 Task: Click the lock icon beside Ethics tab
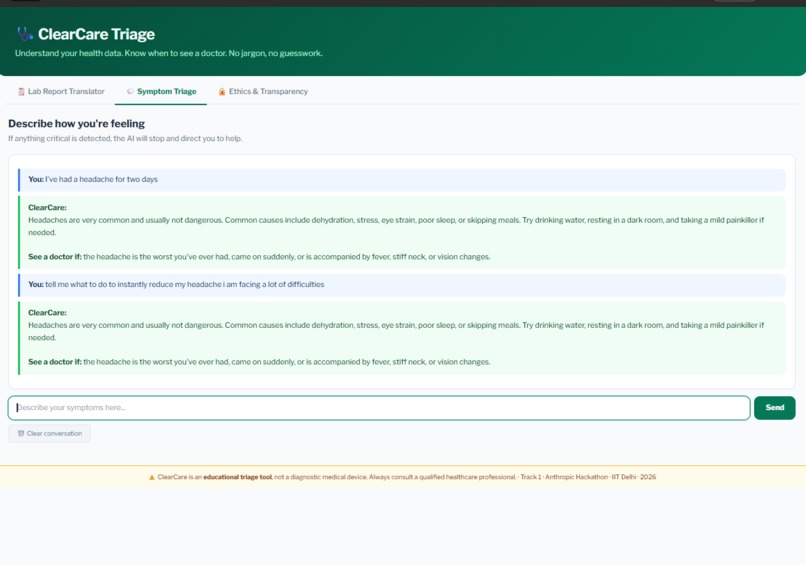[x=222, y=92]
